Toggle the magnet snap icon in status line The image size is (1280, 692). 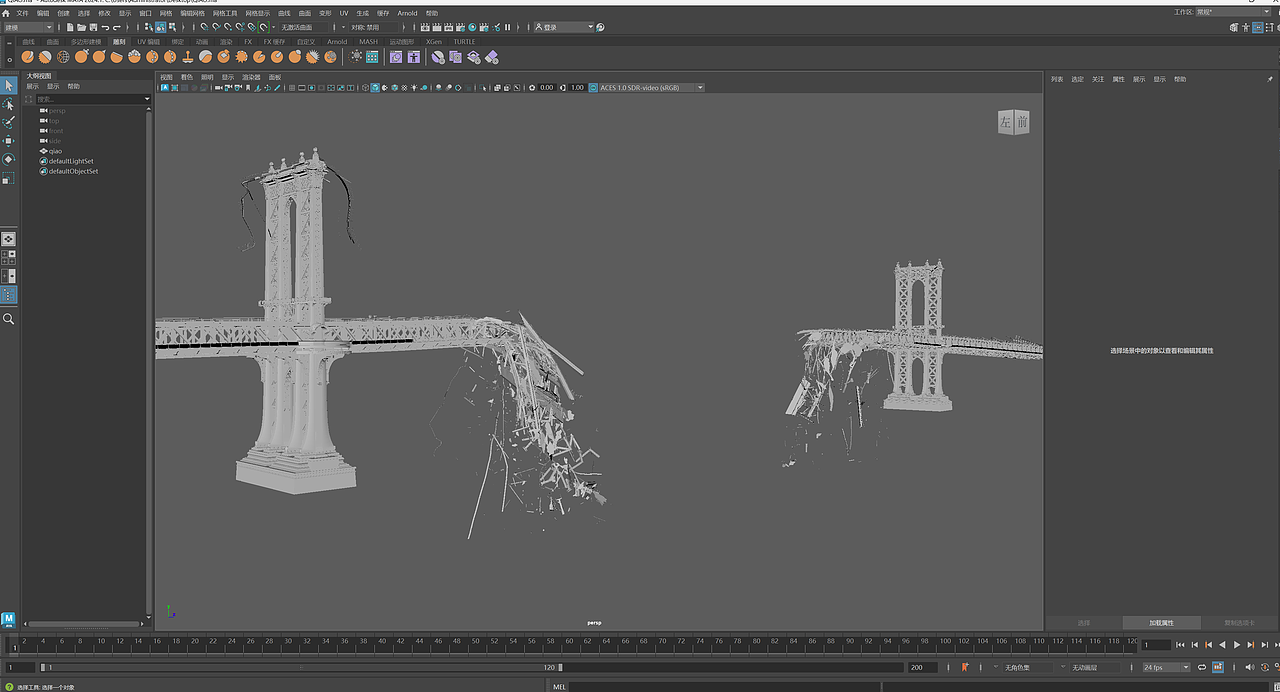coord(263,27)
